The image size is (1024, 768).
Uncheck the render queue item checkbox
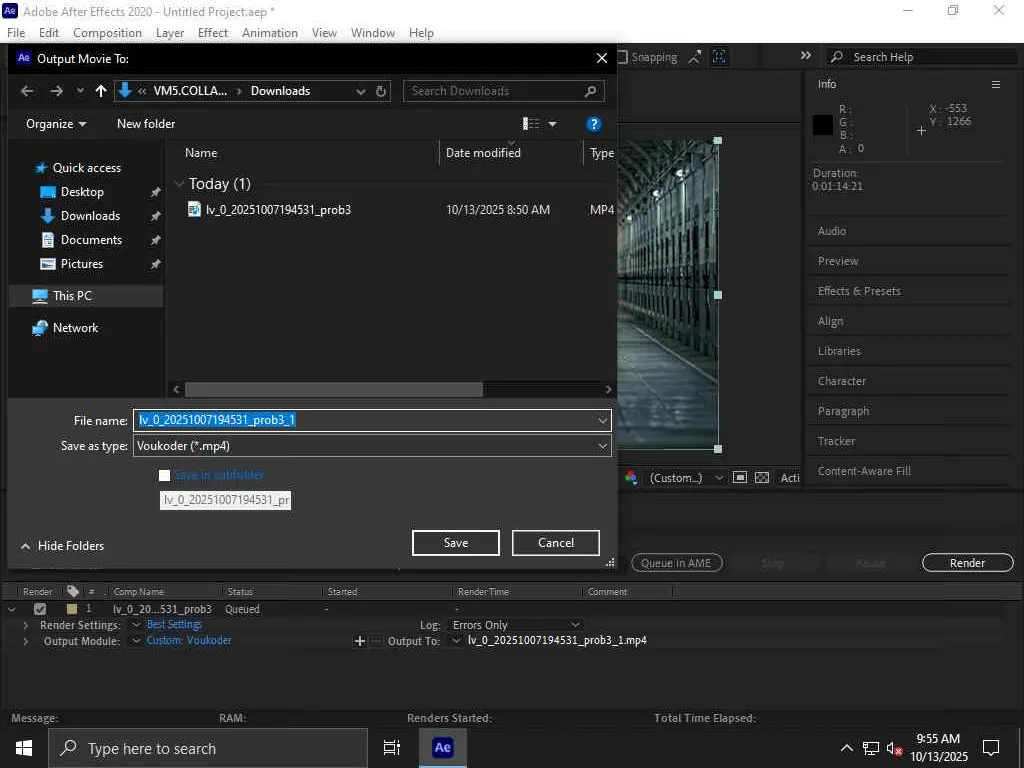point(40,609)
